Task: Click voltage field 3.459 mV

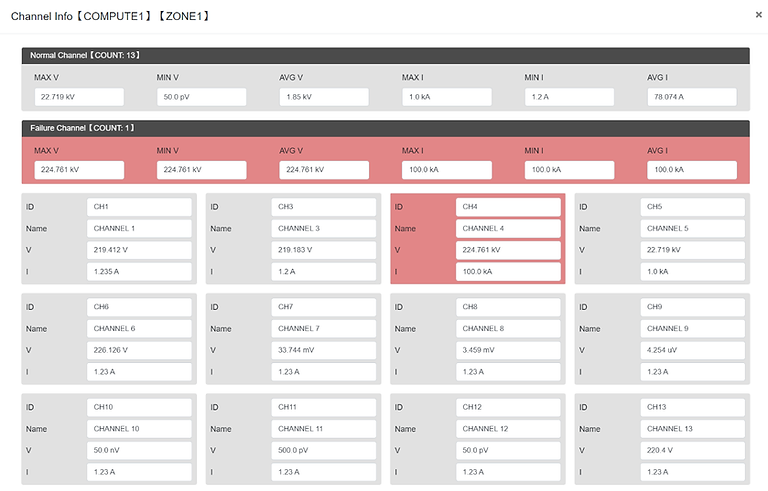Action: [x=508, y=350]
